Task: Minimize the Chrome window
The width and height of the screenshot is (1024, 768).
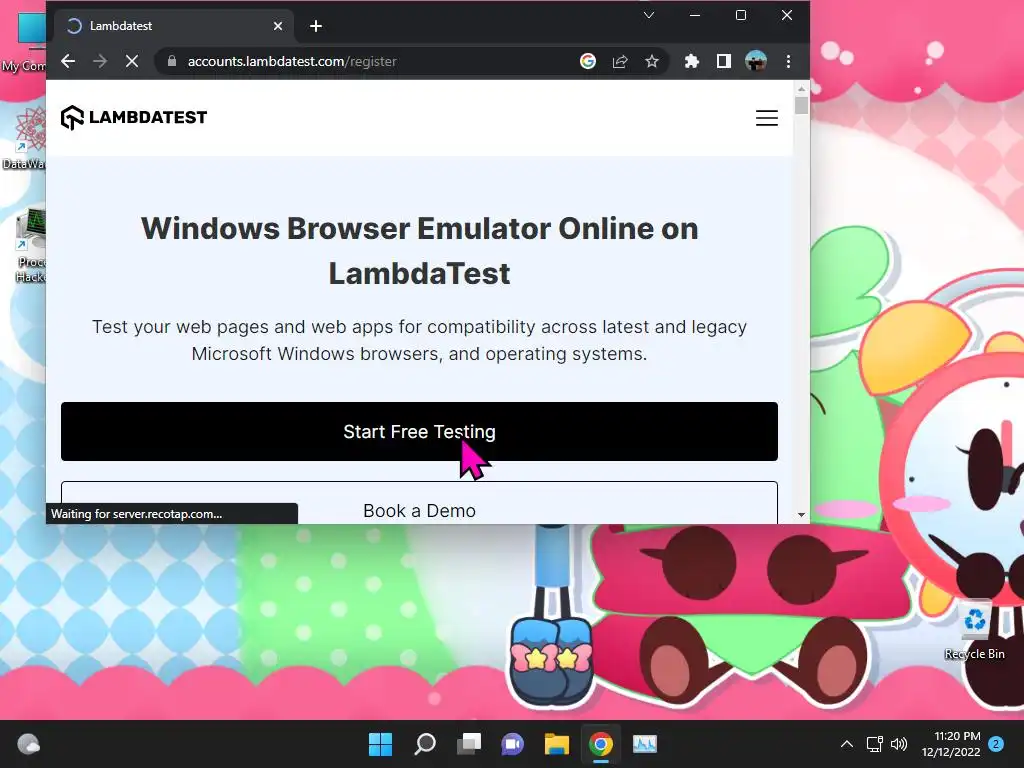Action: (x=695, y=15)
